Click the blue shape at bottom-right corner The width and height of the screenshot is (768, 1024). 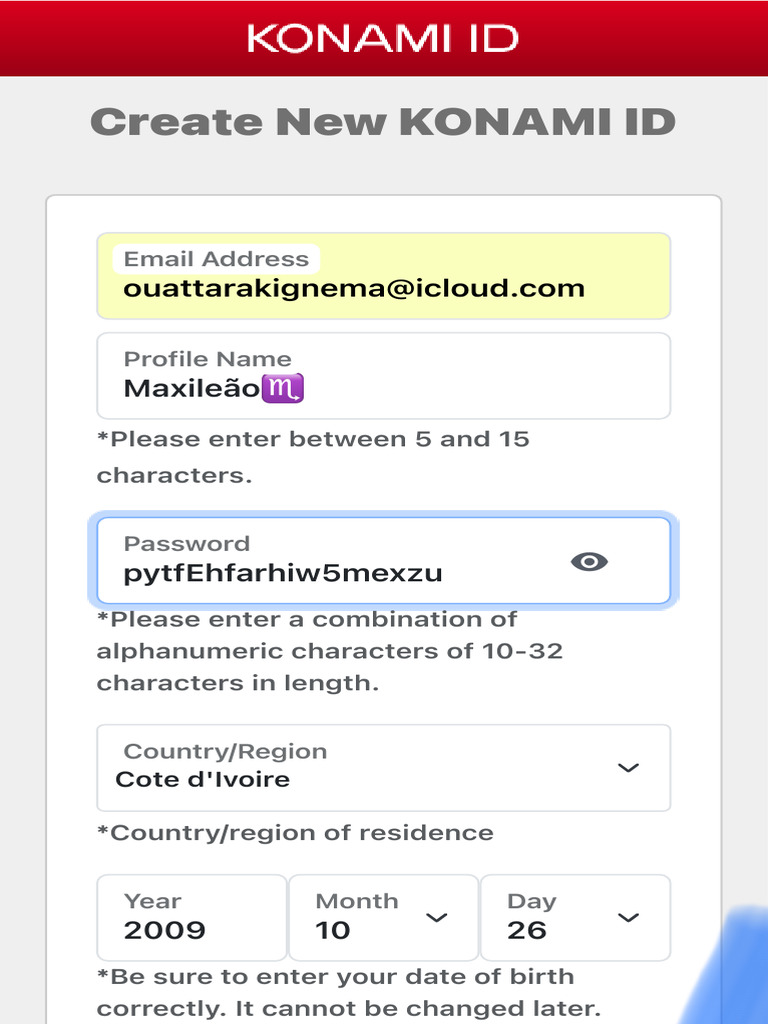pos(736,975)
